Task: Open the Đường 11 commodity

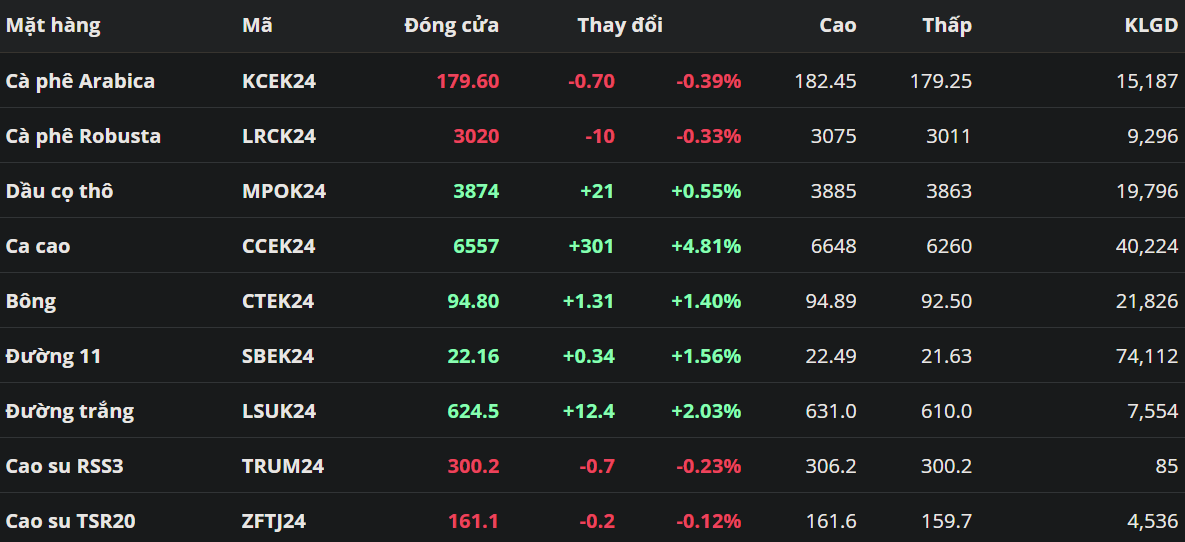Action: 53,356
